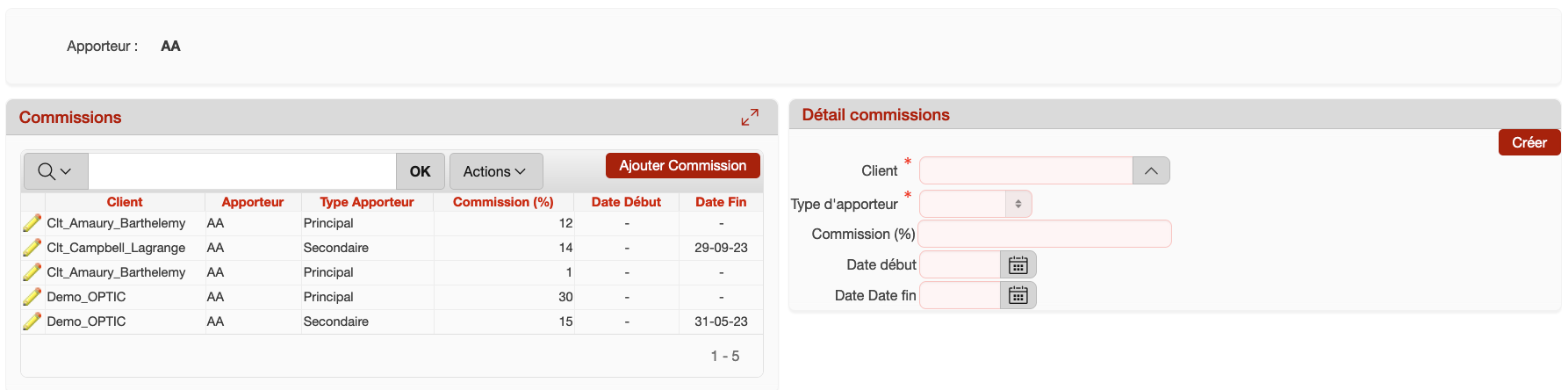Click OK to run the search

(420, 171)
